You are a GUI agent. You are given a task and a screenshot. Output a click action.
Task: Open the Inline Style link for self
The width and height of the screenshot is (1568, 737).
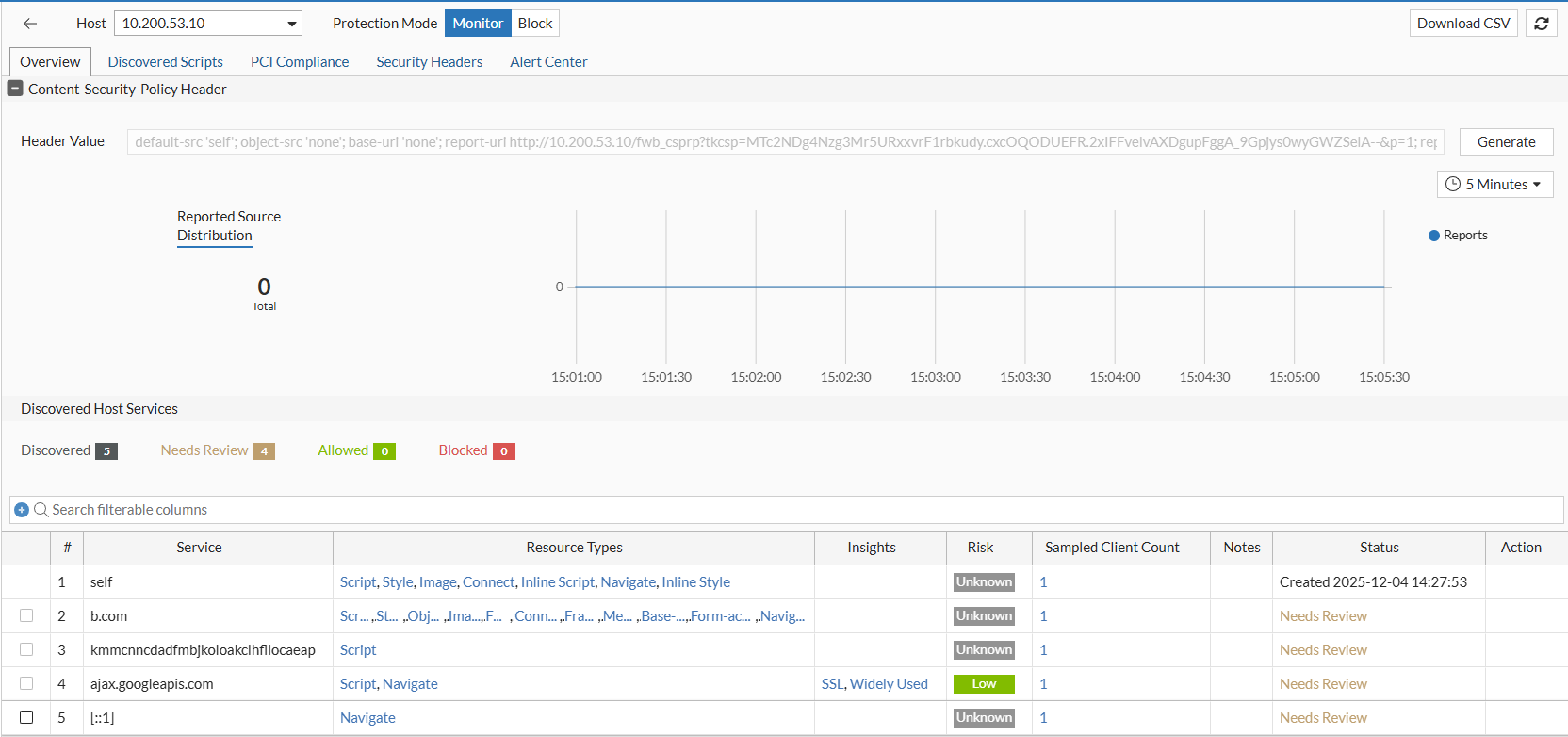[695, 582]
